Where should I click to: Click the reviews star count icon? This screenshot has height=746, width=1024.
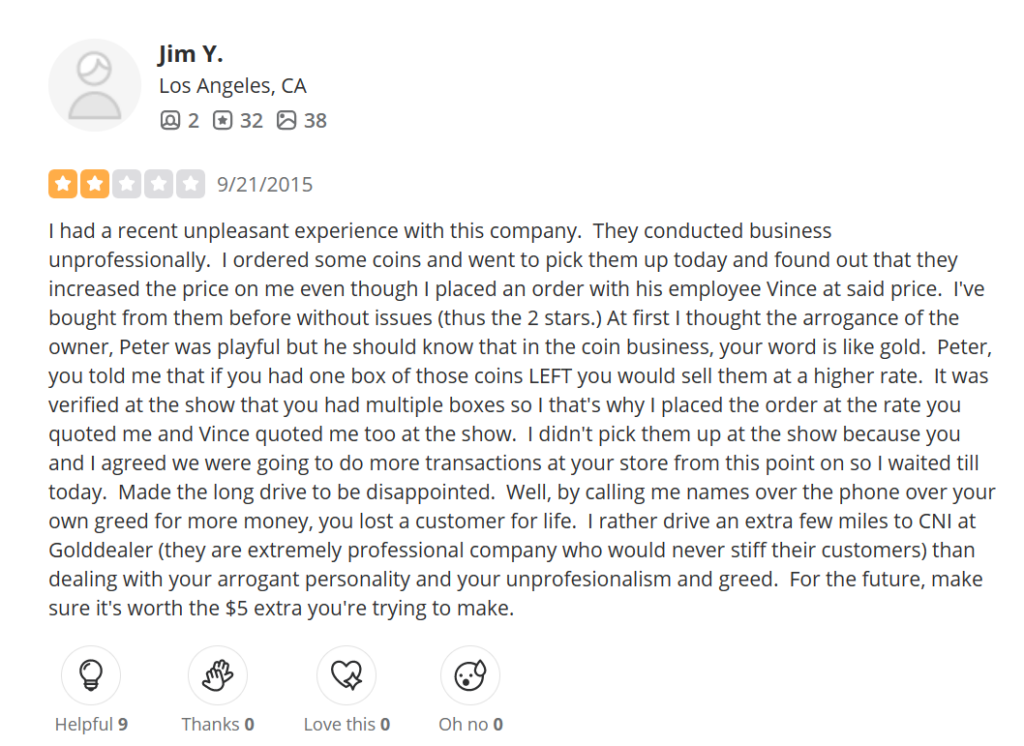222,120
